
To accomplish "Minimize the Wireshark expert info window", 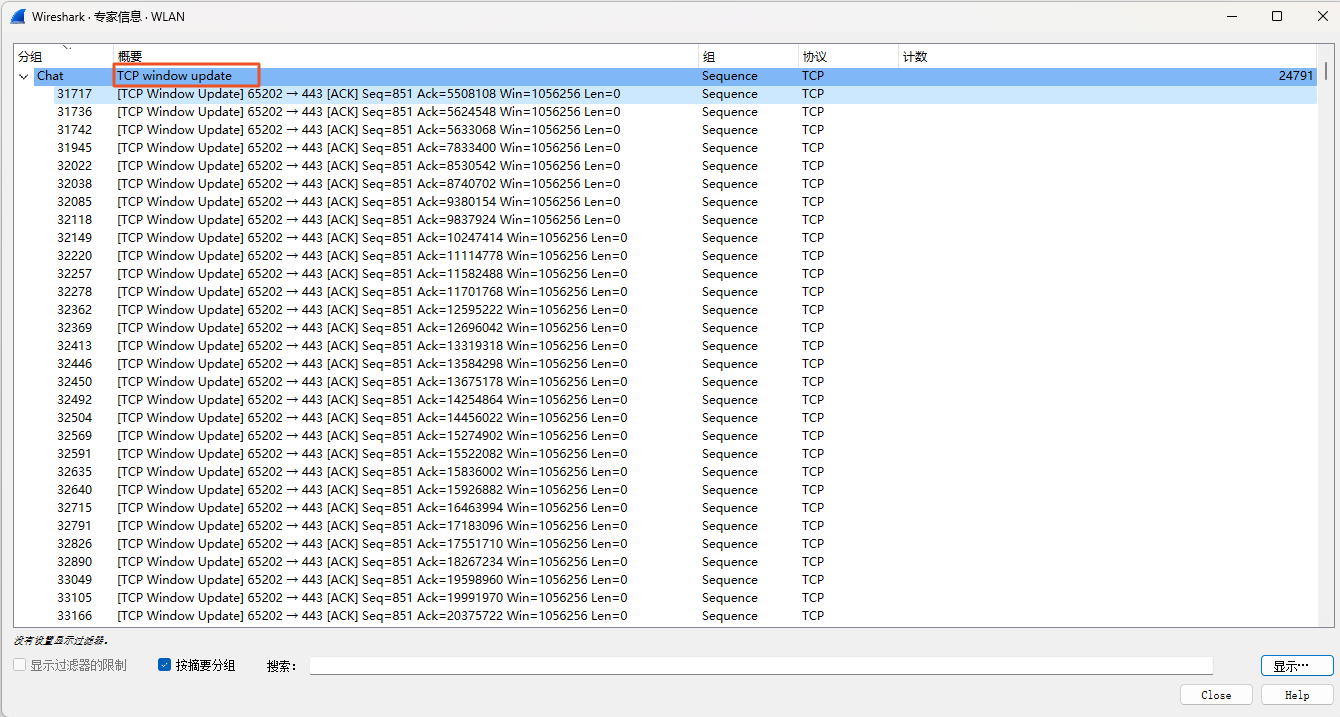I will tap(1232, 16).
